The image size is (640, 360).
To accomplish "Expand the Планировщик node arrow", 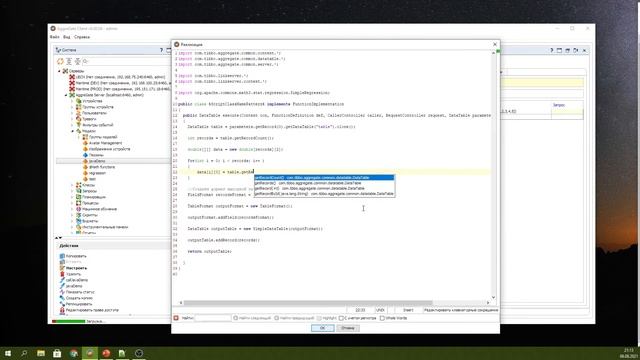I will [x=72, y=197].
